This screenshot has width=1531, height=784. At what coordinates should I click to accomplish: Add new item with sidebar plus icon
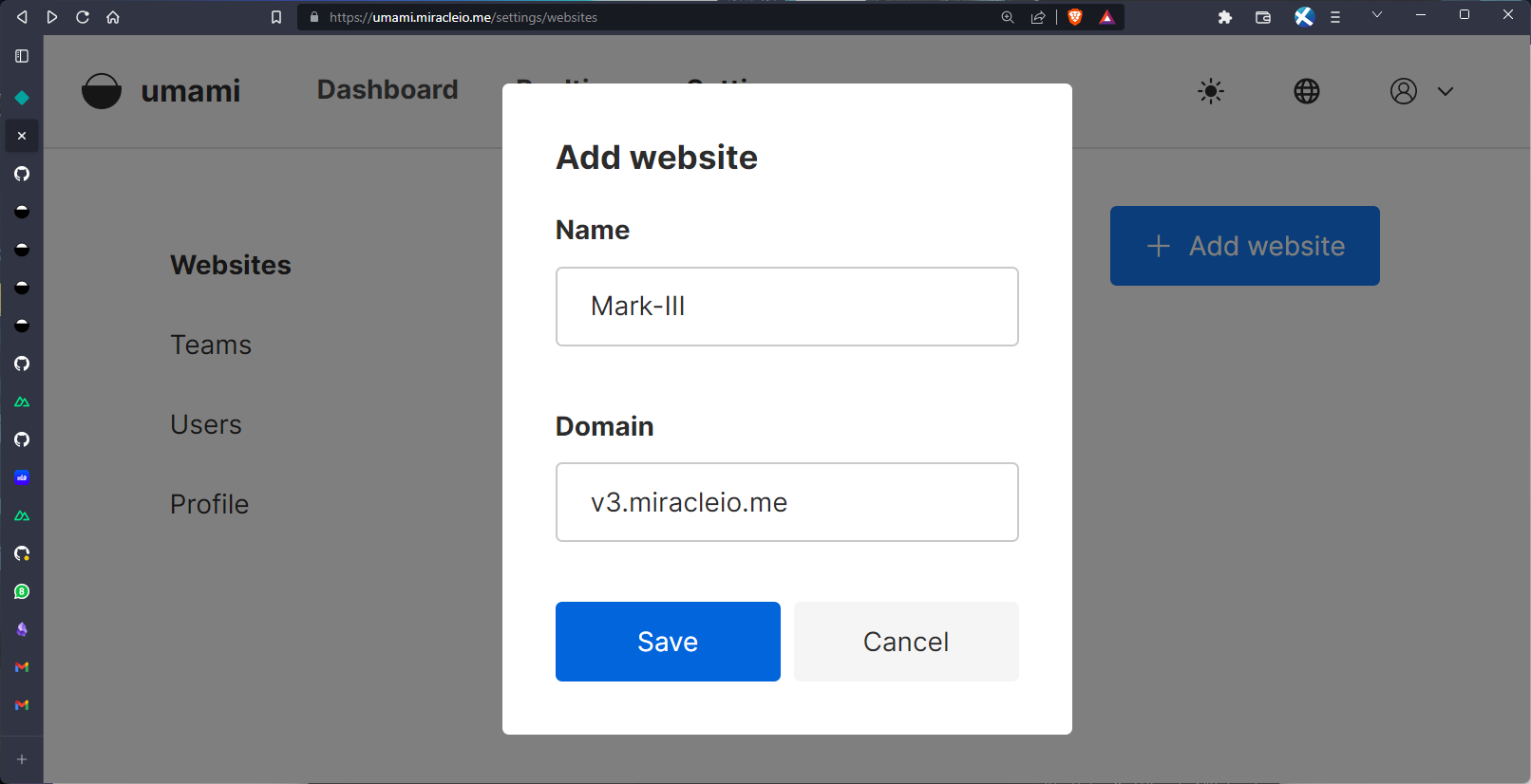point(22,759)
